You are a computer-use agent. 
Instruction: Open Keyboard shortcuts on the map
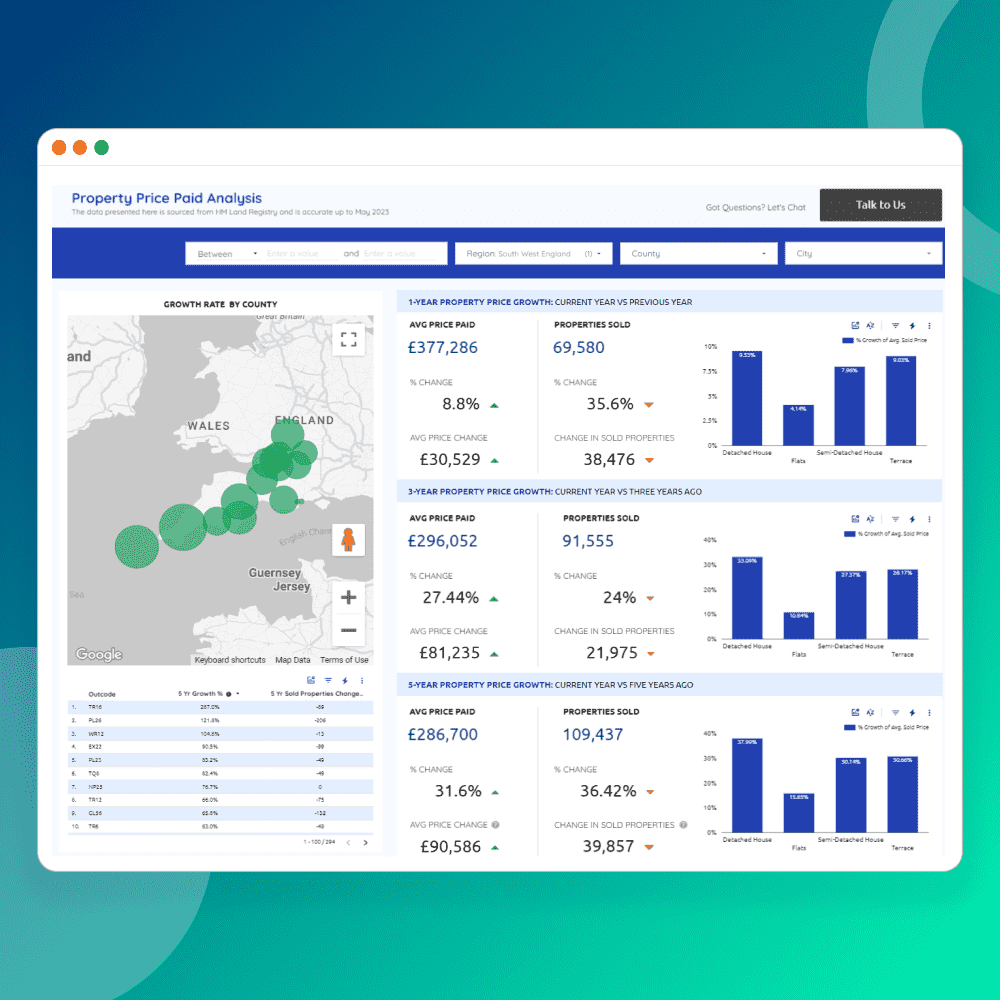point(230,660)
